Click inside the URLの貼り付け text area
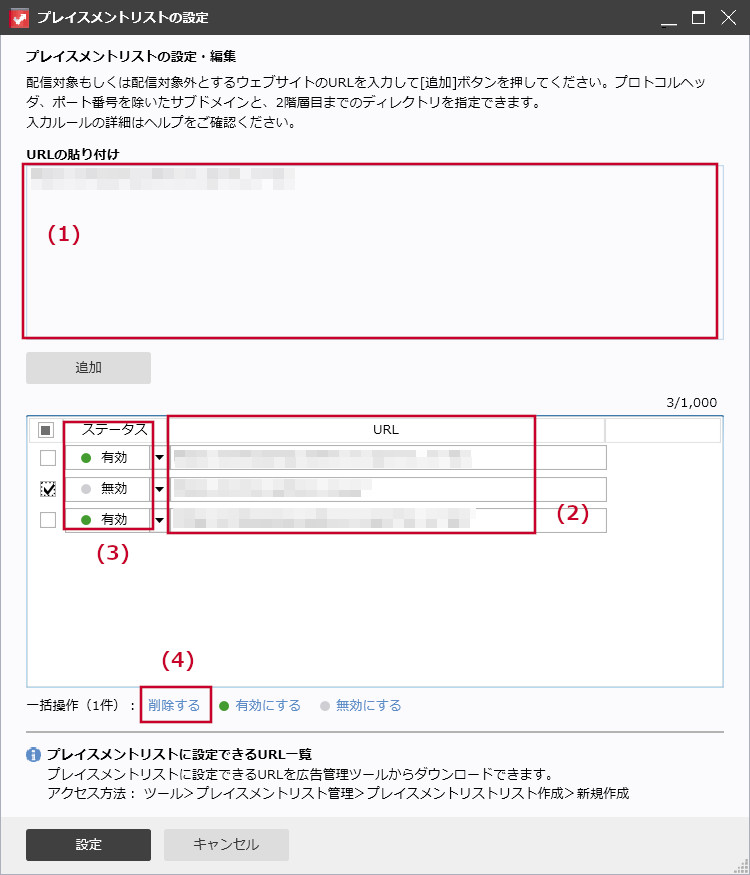 (x=374, y=252)
